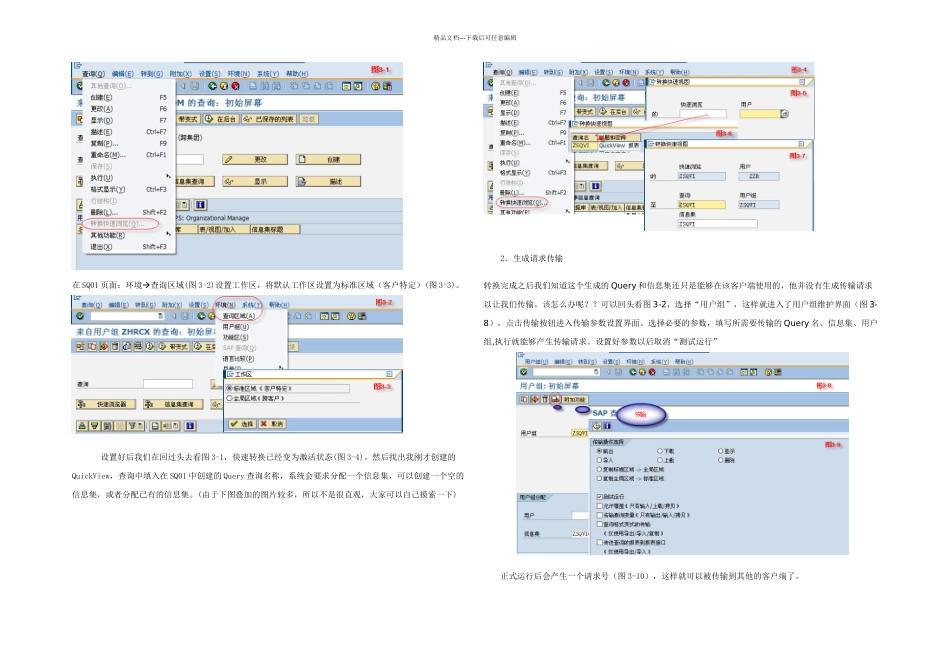
Task: Choose circled 转换快速浏览(Q) entry in figure 3-4
Action: pos(521,203)
